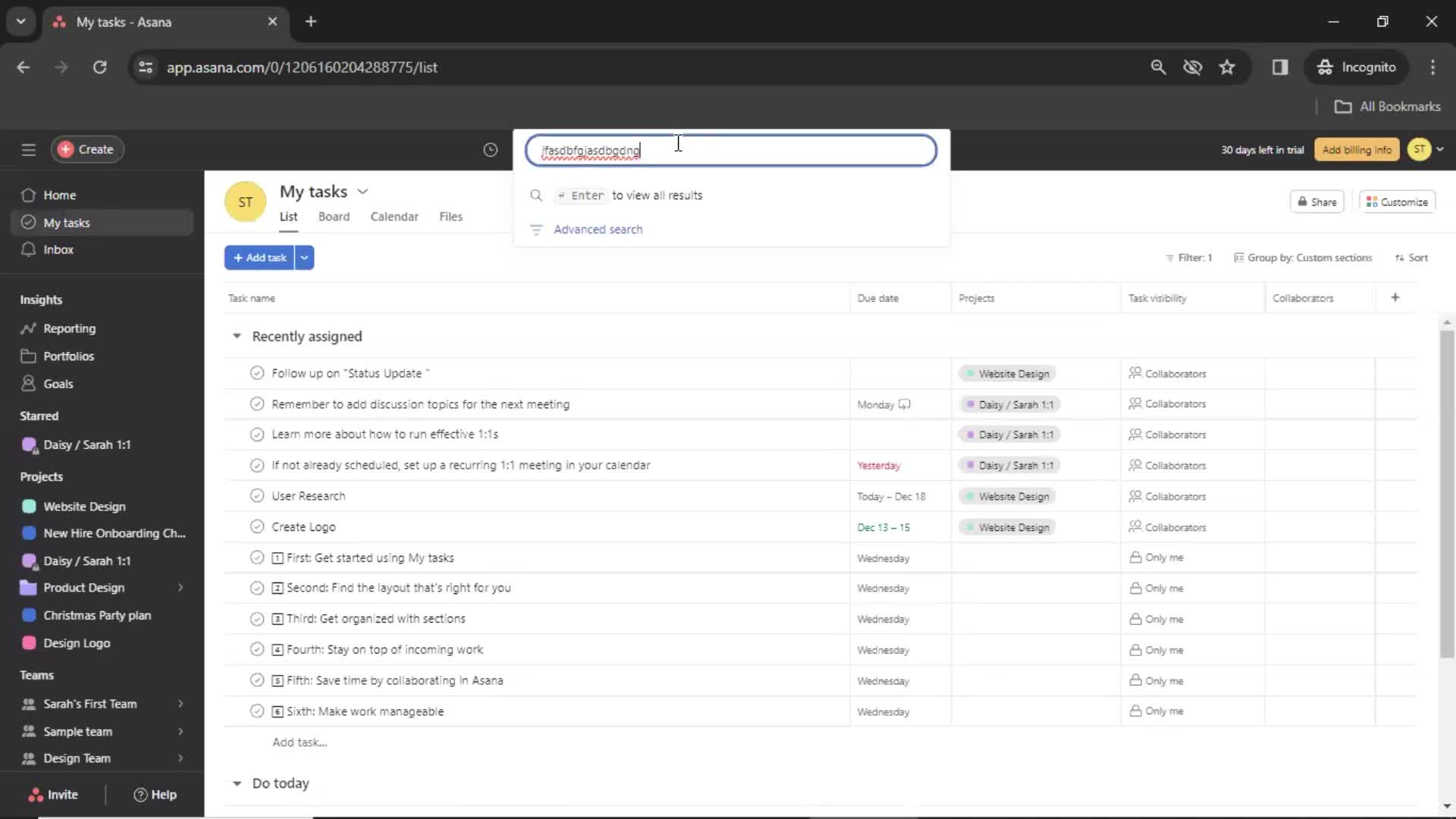Open Group by: Custom sections menu
The image size is (1456, 819).
tap(1303, 258)
